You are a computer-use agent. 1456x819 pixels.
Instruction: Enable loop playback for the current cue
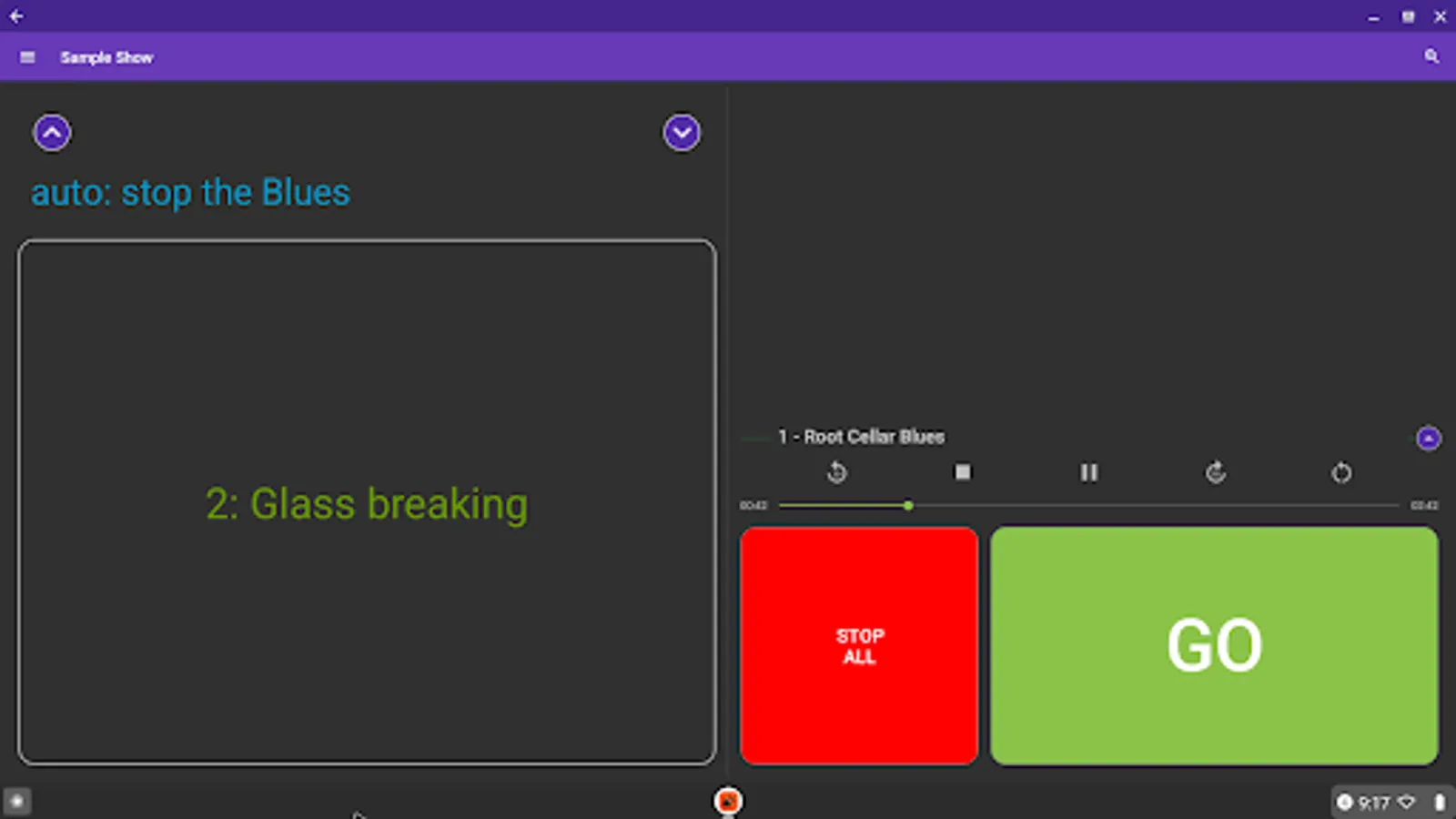point(1216,472)
